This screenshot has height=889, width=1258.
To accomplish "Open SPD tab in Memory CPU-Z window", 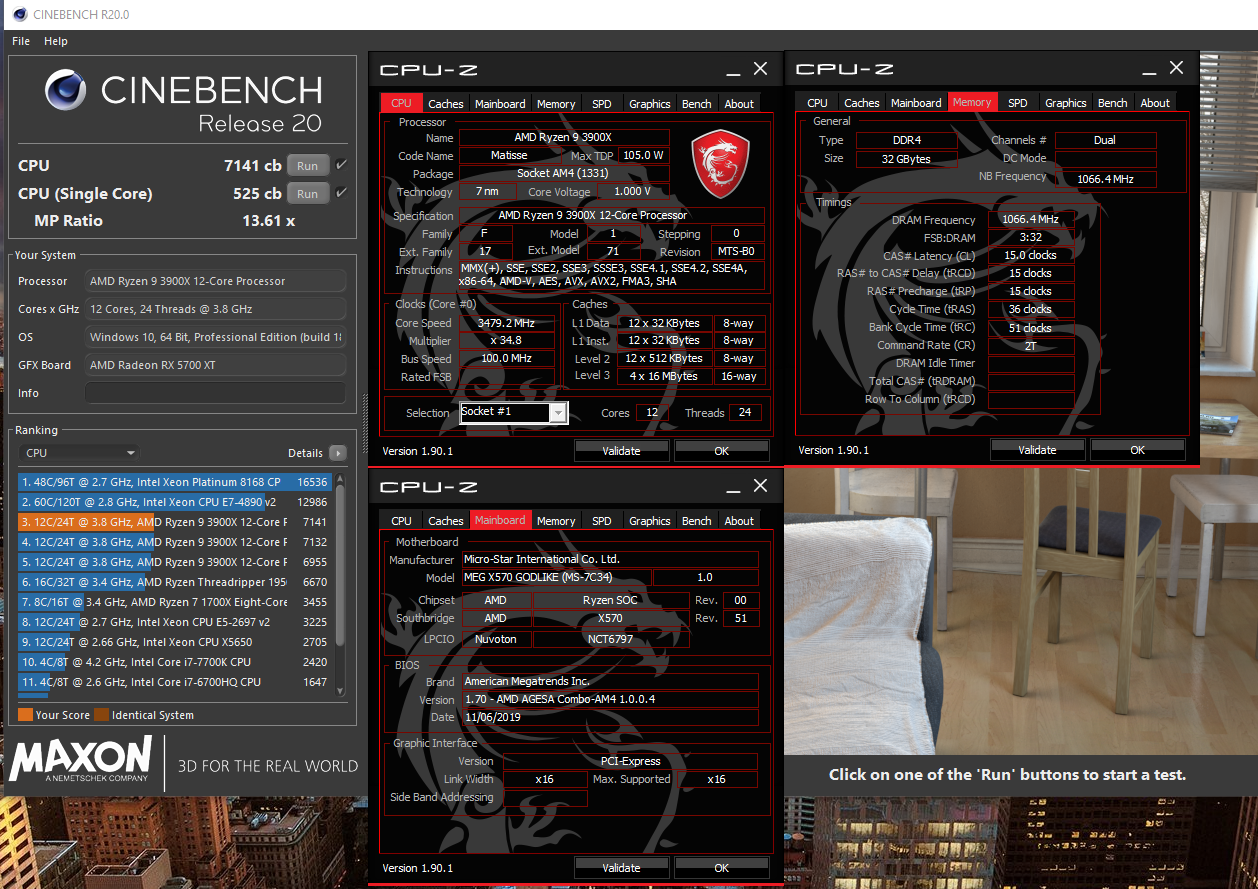I will point(1018,103).
